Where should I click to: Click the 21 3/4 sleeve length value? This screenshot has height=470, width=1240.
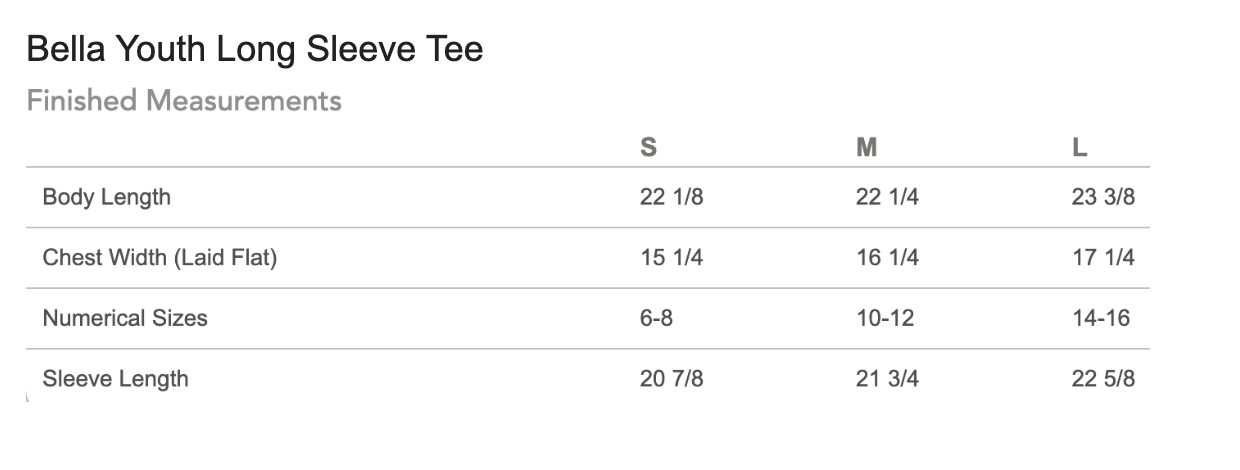tap(887, 379)
